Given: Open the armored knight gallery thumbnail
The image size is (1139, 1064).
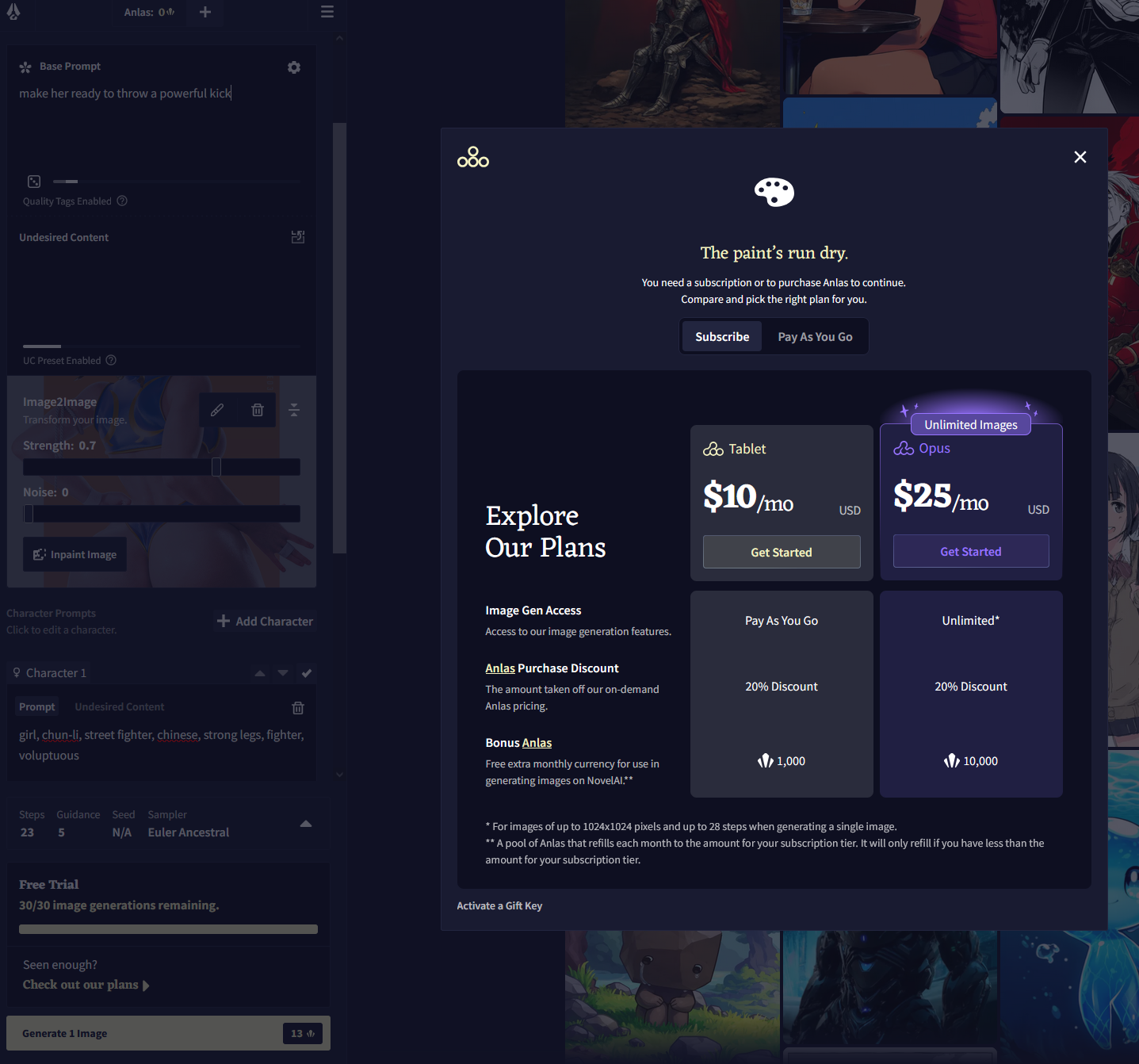Looking at the screenshot, I should tap(672, 63).
